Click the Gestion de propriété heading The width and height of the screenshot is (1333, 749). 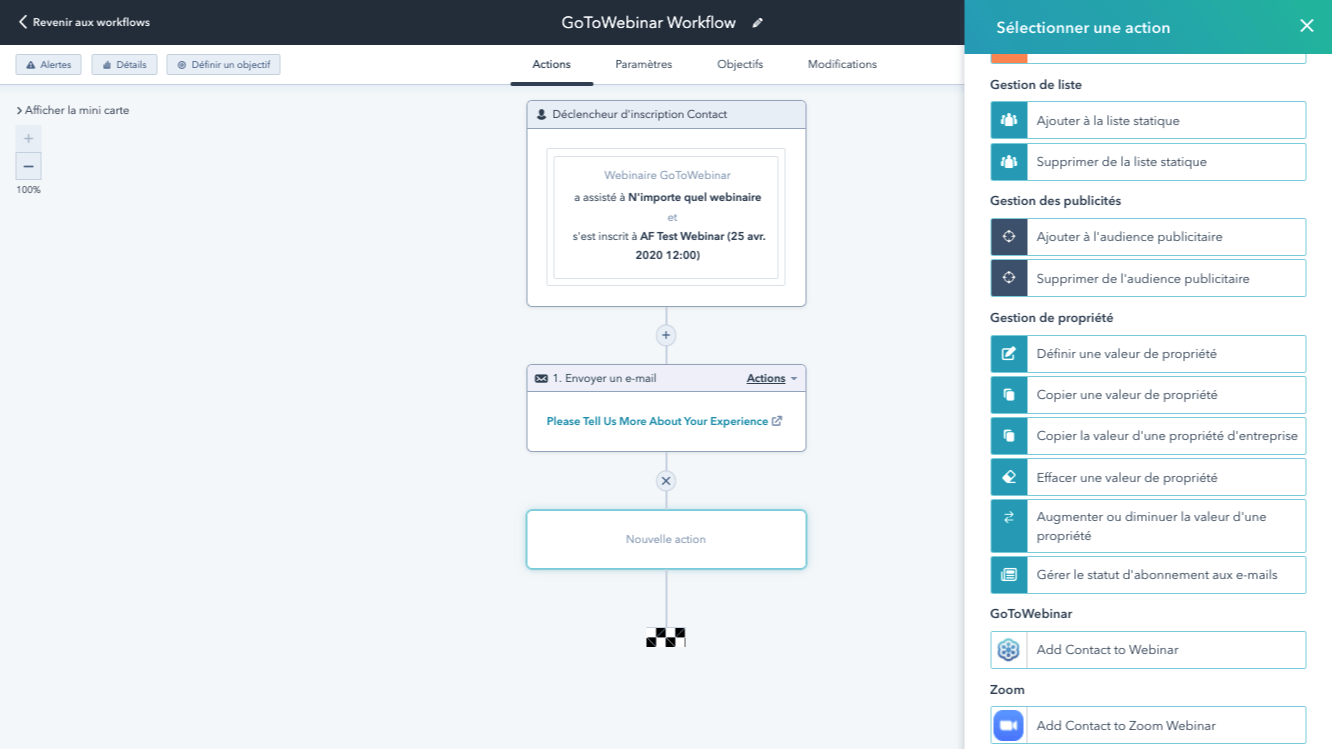pos(1051,318)
